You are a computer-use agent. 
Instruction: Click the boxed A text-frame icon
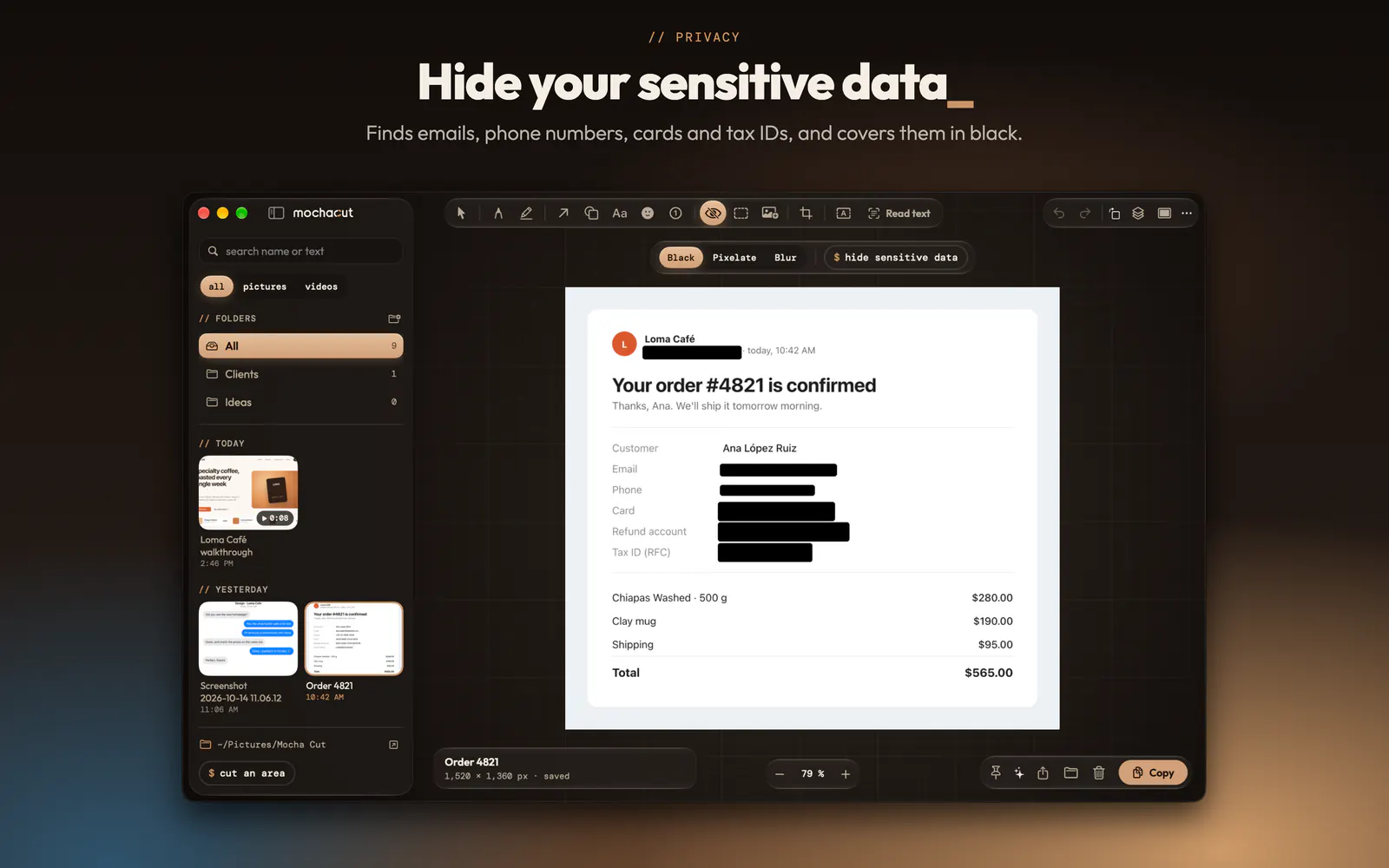pos(843,214)
